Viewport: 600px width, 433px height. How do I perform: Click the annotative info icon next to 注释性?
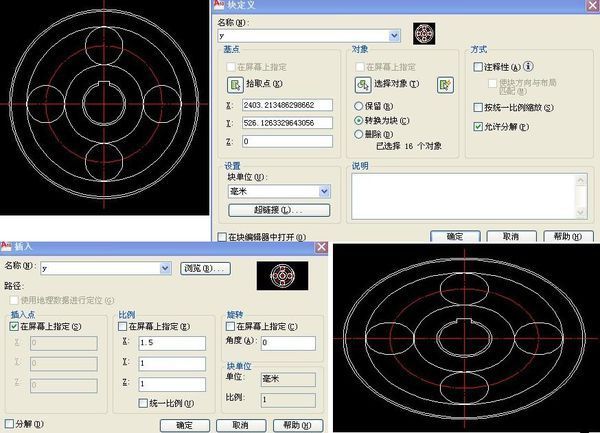[528, 66]
